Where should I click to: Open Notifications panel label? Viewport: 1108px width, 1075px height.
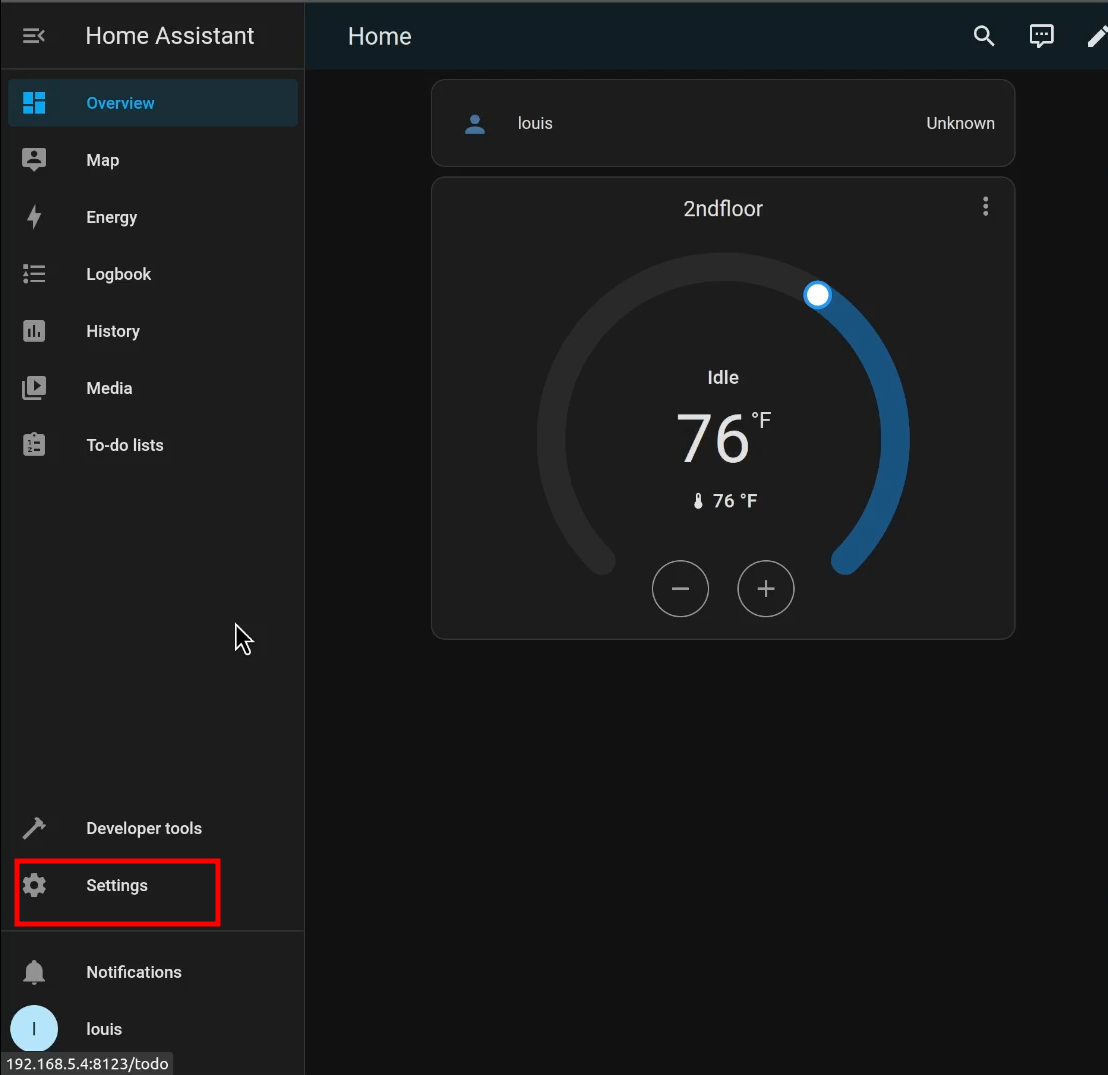click(x=134, y=972)
